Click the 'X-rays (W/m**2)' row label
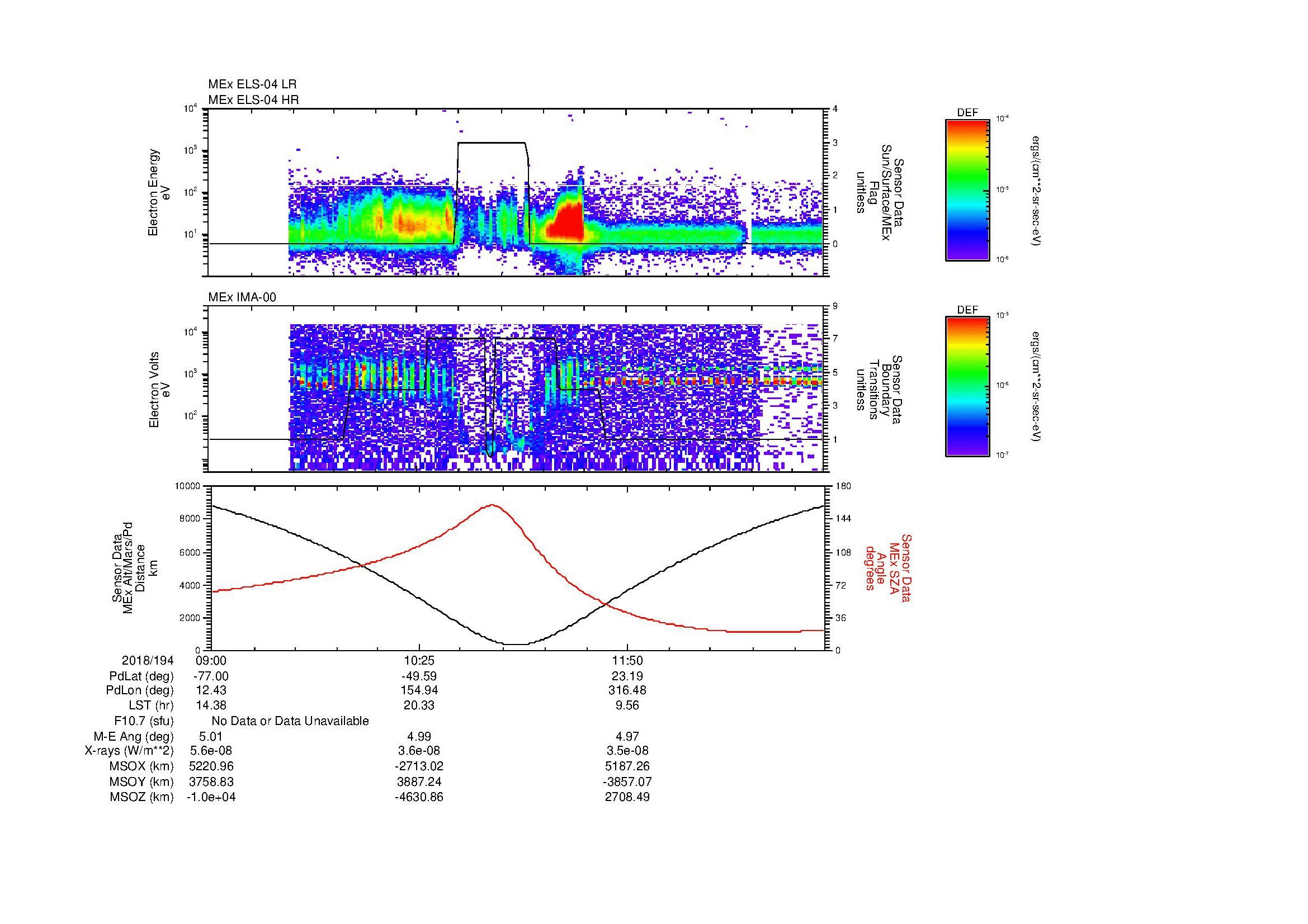The image size is (1308, 924). coord(129,751)
